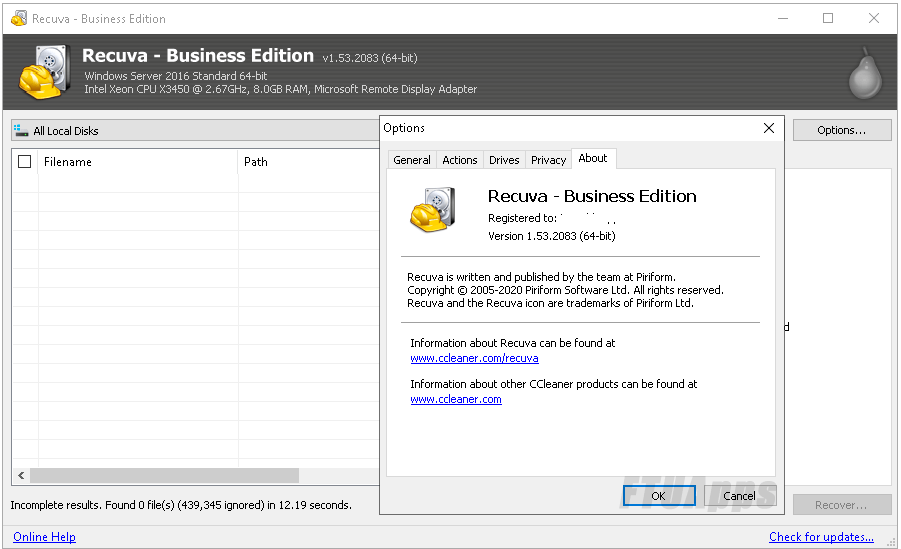Toggle the select-all files checkbox
This screenshot has width=901, height=549.
pyautogui.click(x=25, y=161)
